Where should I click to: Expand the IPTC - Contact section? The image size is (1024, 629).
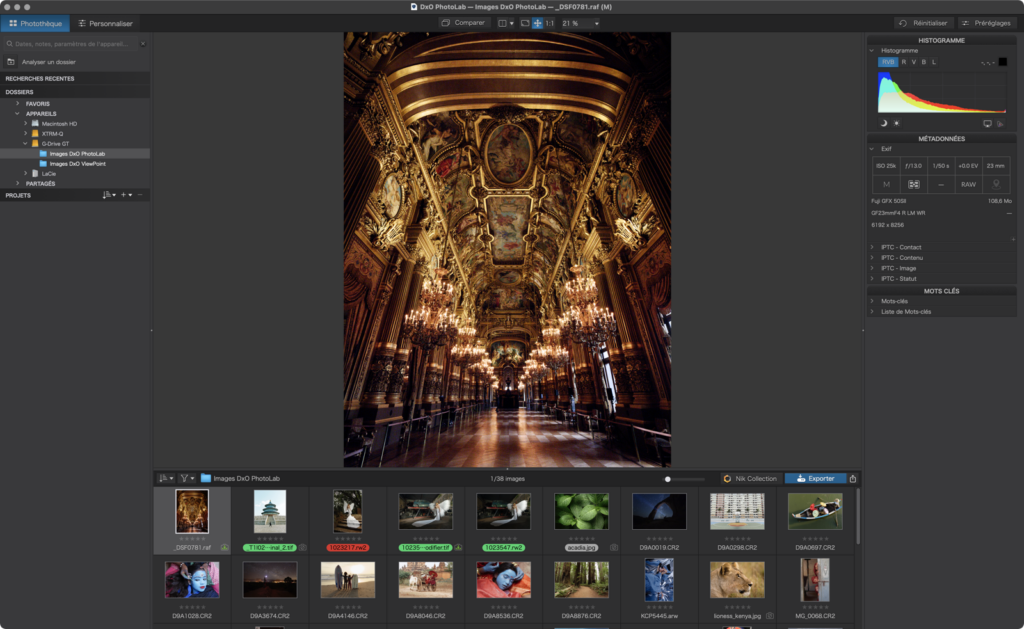[x=872, y=247]
